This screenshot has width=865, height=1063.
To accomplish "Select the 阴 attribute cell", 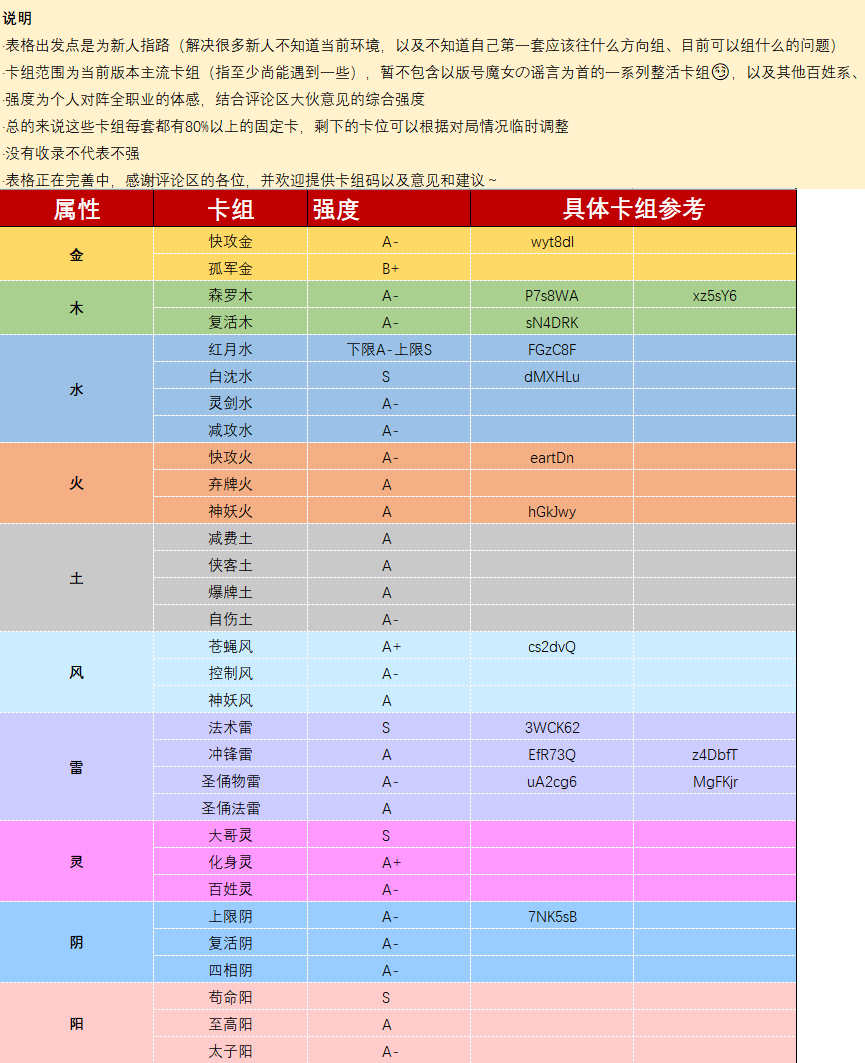I will point(77,942).
